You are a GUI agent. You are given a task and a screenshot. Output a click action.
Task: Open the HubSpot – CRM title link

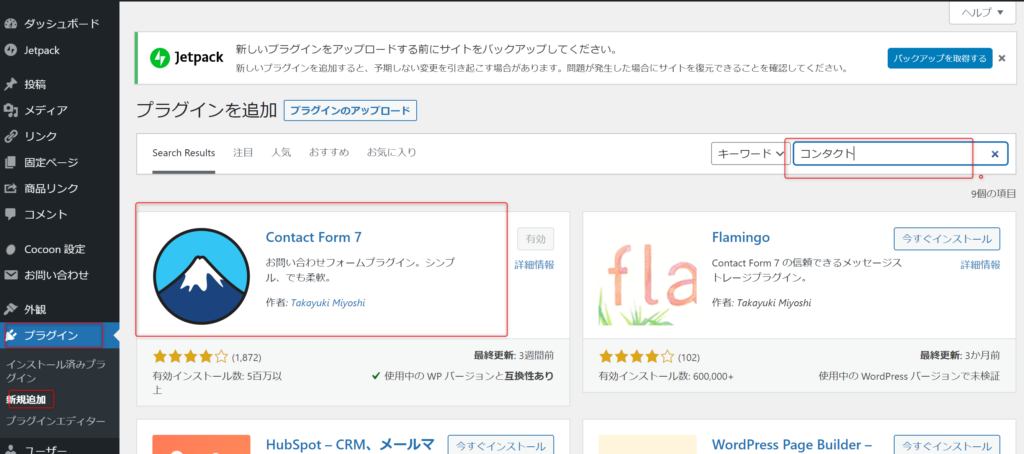pos(350,445)
